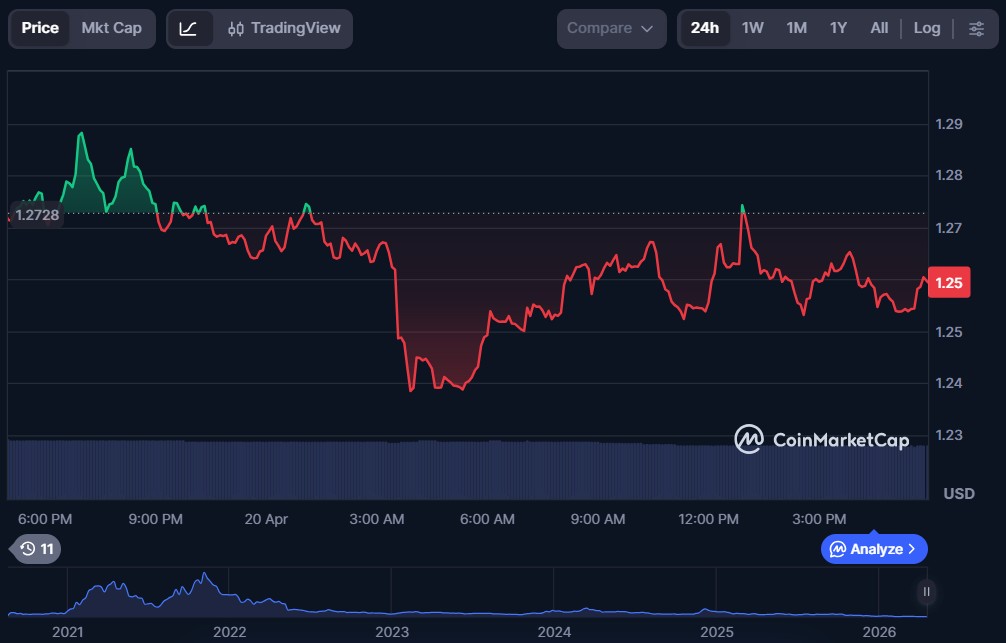The image size is (1006, 643).
Task: Click the CoinMarketCap watermark logo
Action: pos(821,439)
